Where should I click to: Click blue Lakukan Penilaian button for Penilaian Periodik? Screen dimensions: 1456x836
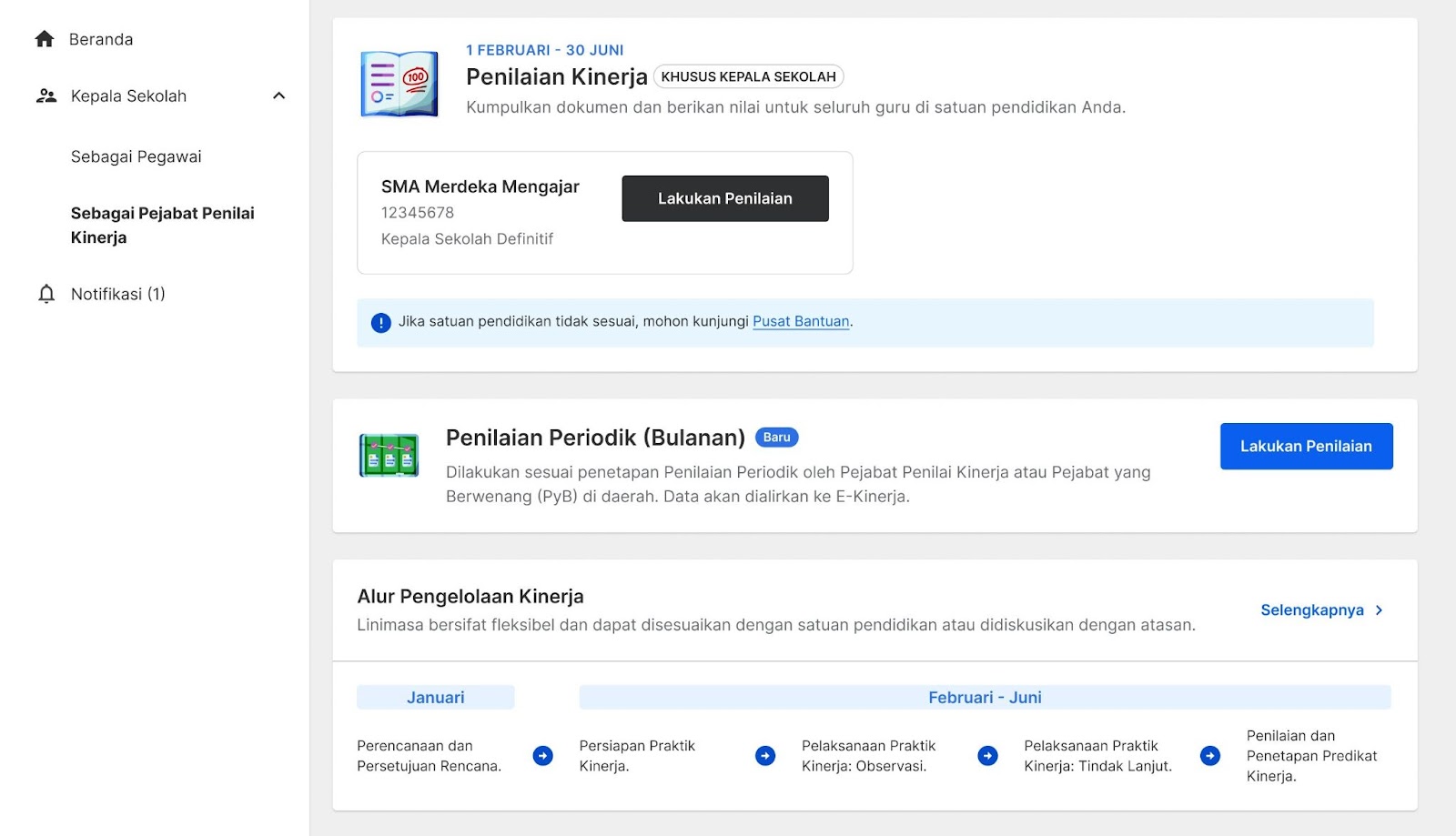point(1307,447)
